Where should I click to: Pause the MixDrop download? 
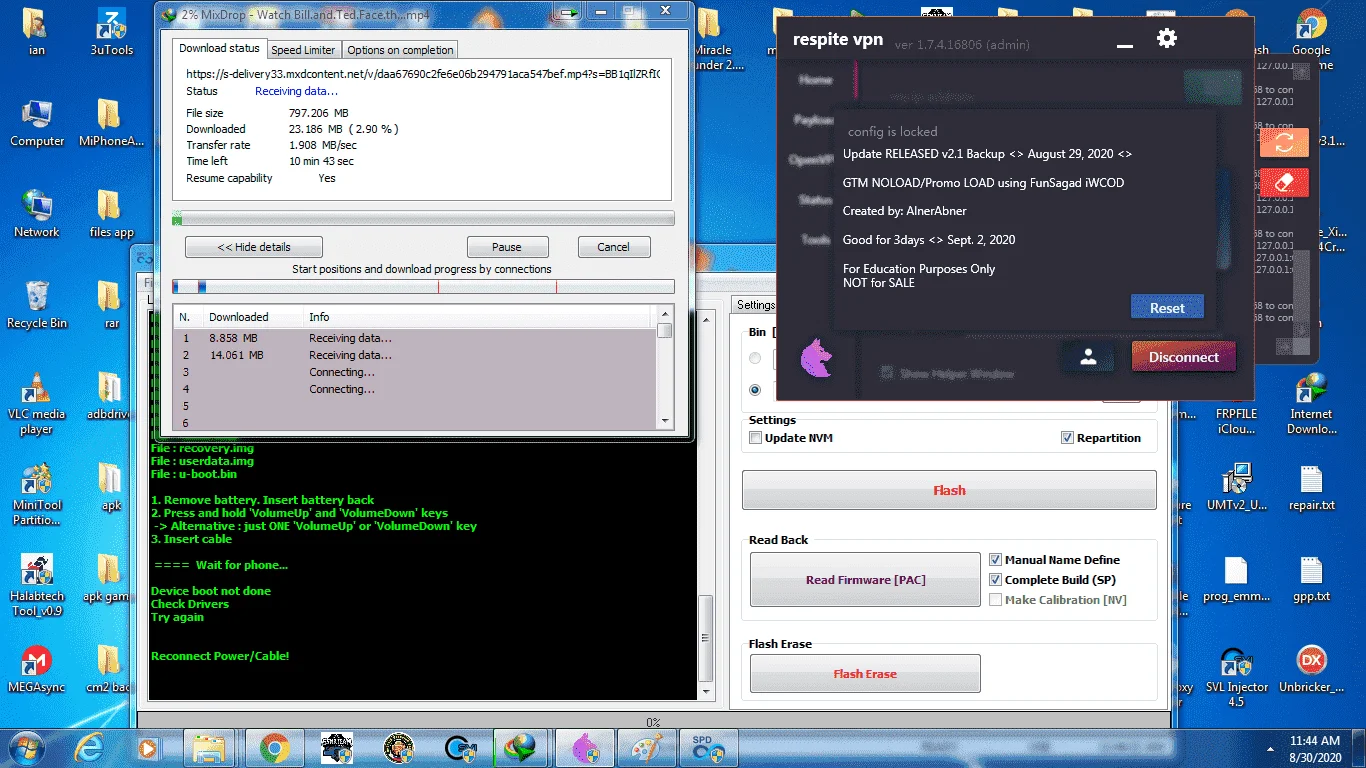point(507,247)
